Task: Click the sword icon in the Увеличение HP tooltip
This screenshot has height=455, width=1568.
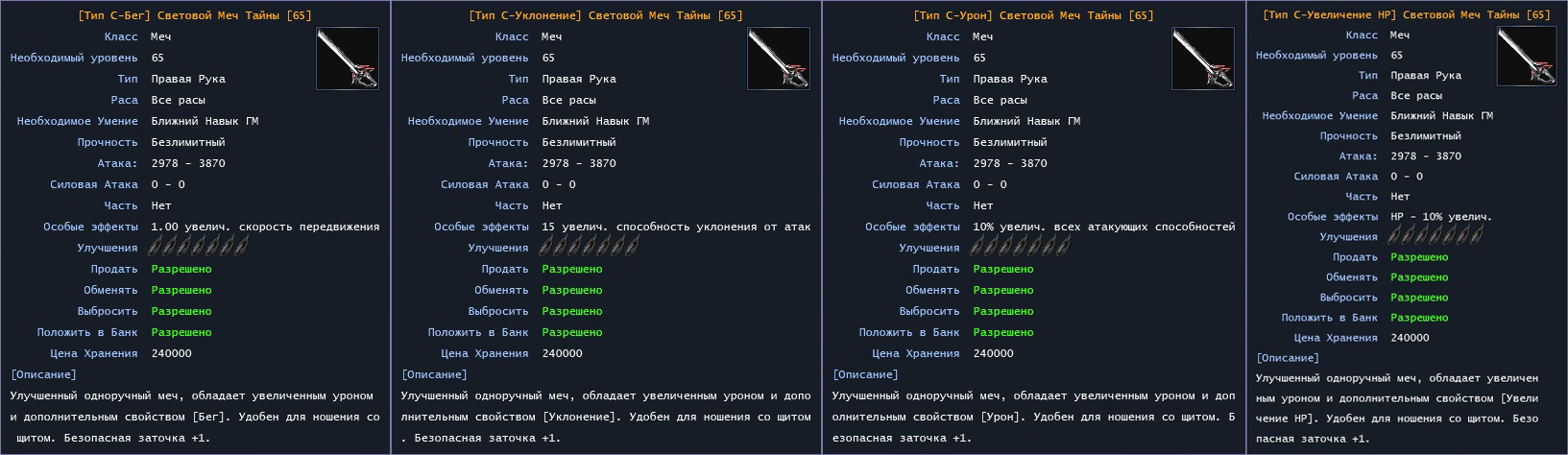Action: [1527, 56]
